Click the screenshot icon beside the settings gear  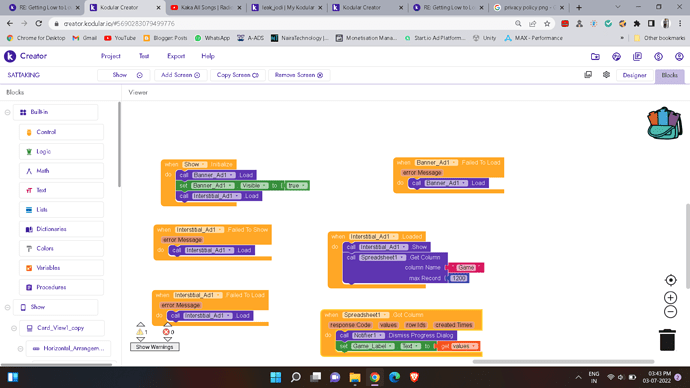[588, 75]
